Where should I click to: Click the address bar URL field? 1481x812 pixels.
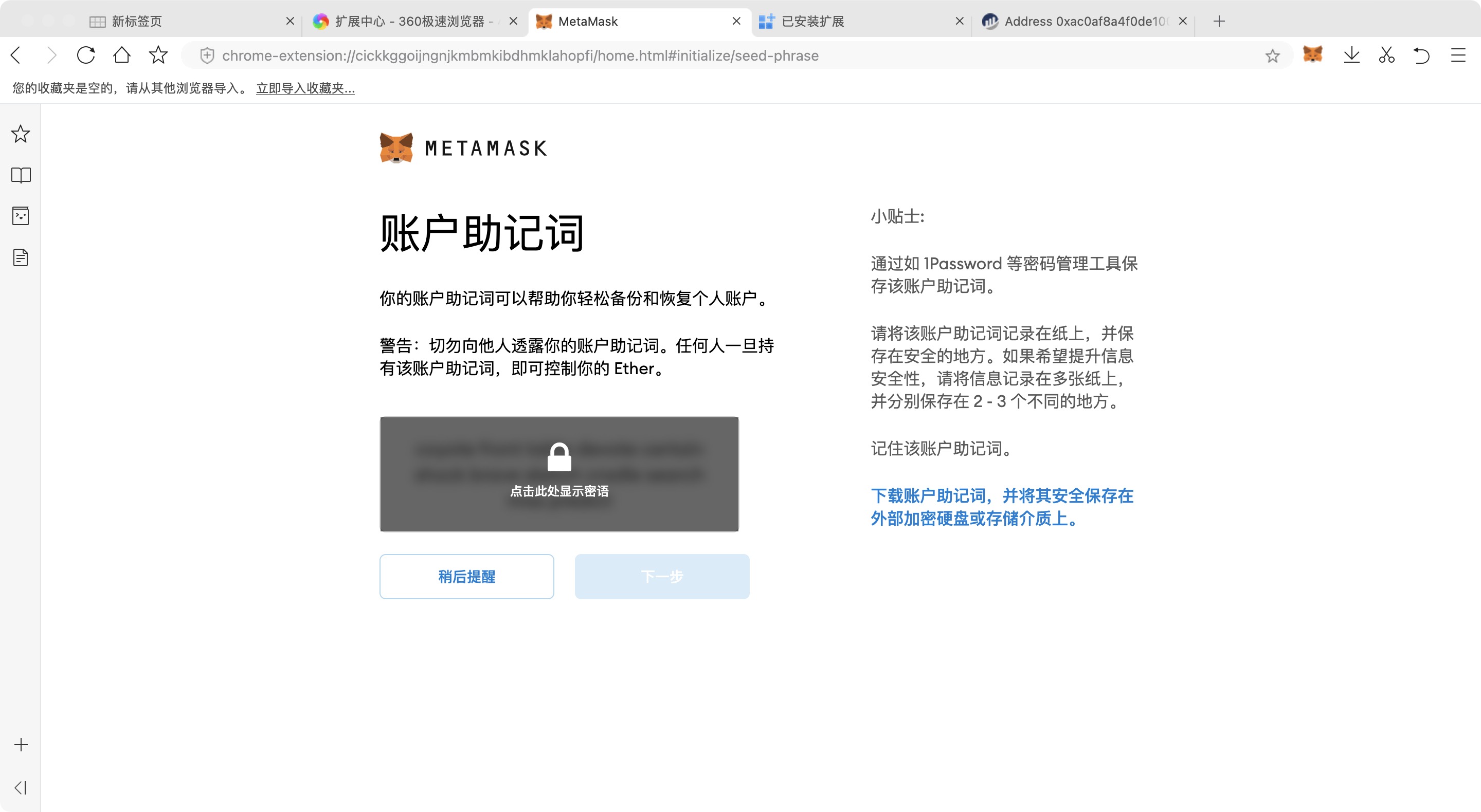(x=520, y=56)
